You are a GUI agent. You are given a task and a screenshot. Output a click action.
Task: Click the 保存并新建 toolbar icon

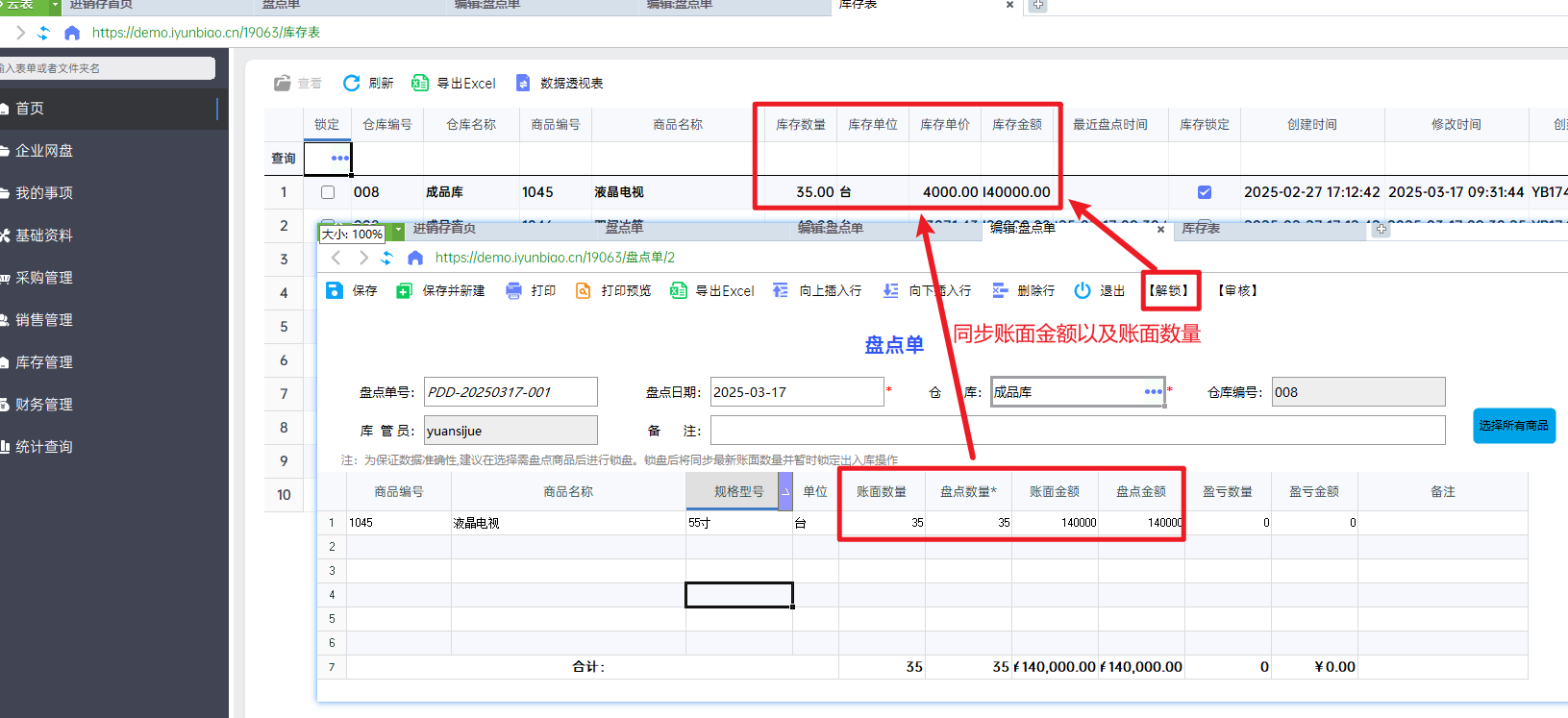click(405, 290)
